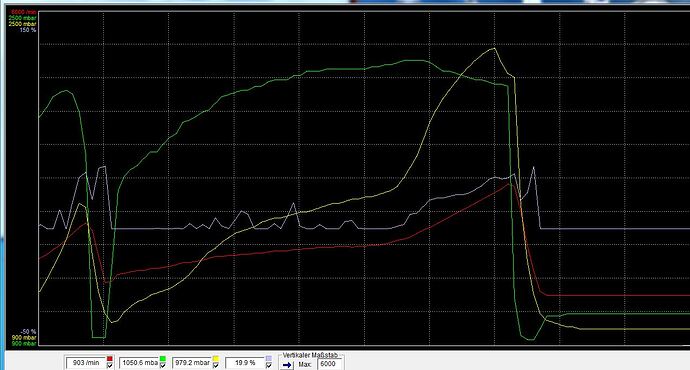
Task: Click the 19.9 % value field
Action: pos(245,363)
